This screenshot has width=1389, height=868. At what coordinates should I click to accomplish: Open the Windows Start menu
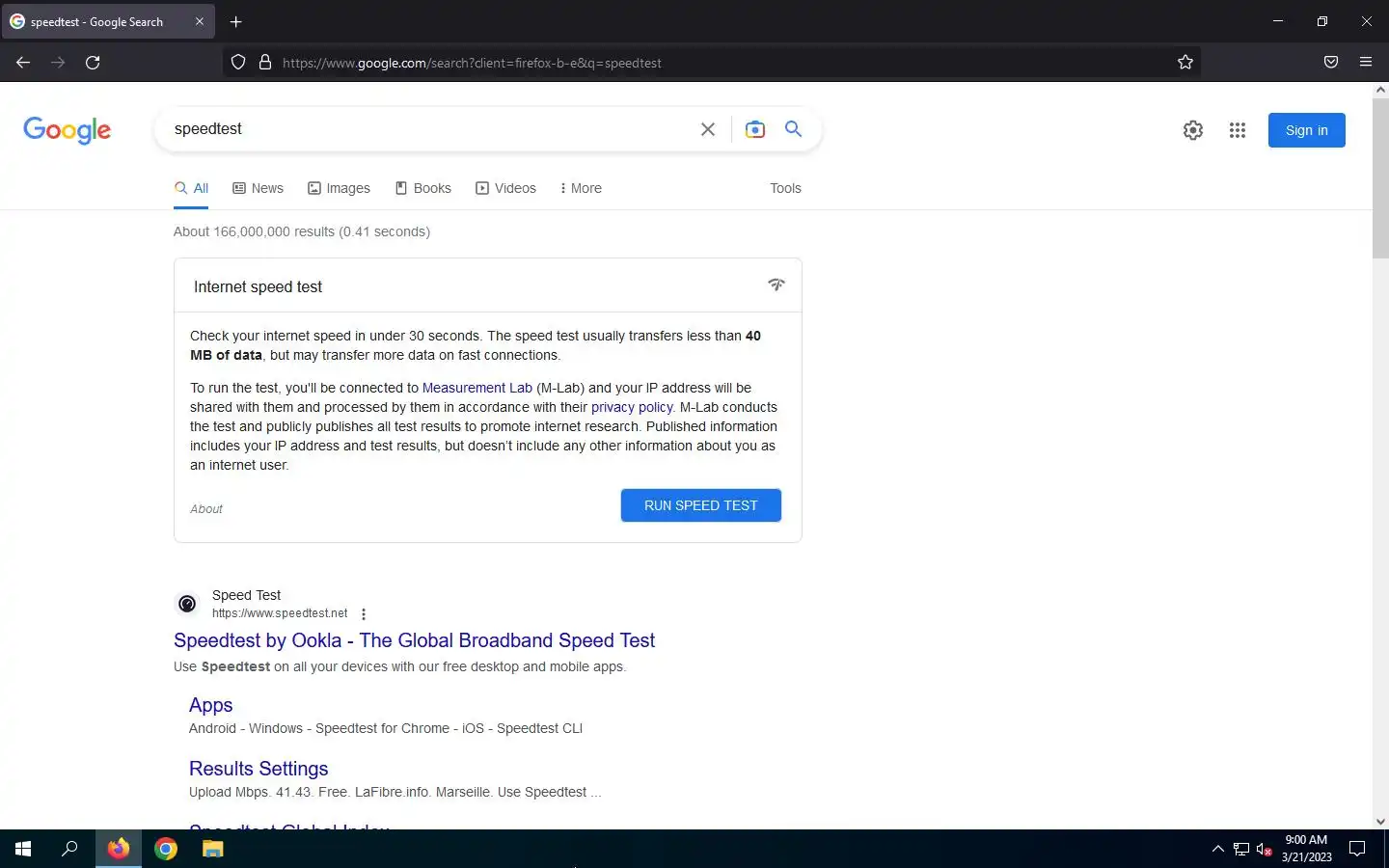tap(23, 849)
